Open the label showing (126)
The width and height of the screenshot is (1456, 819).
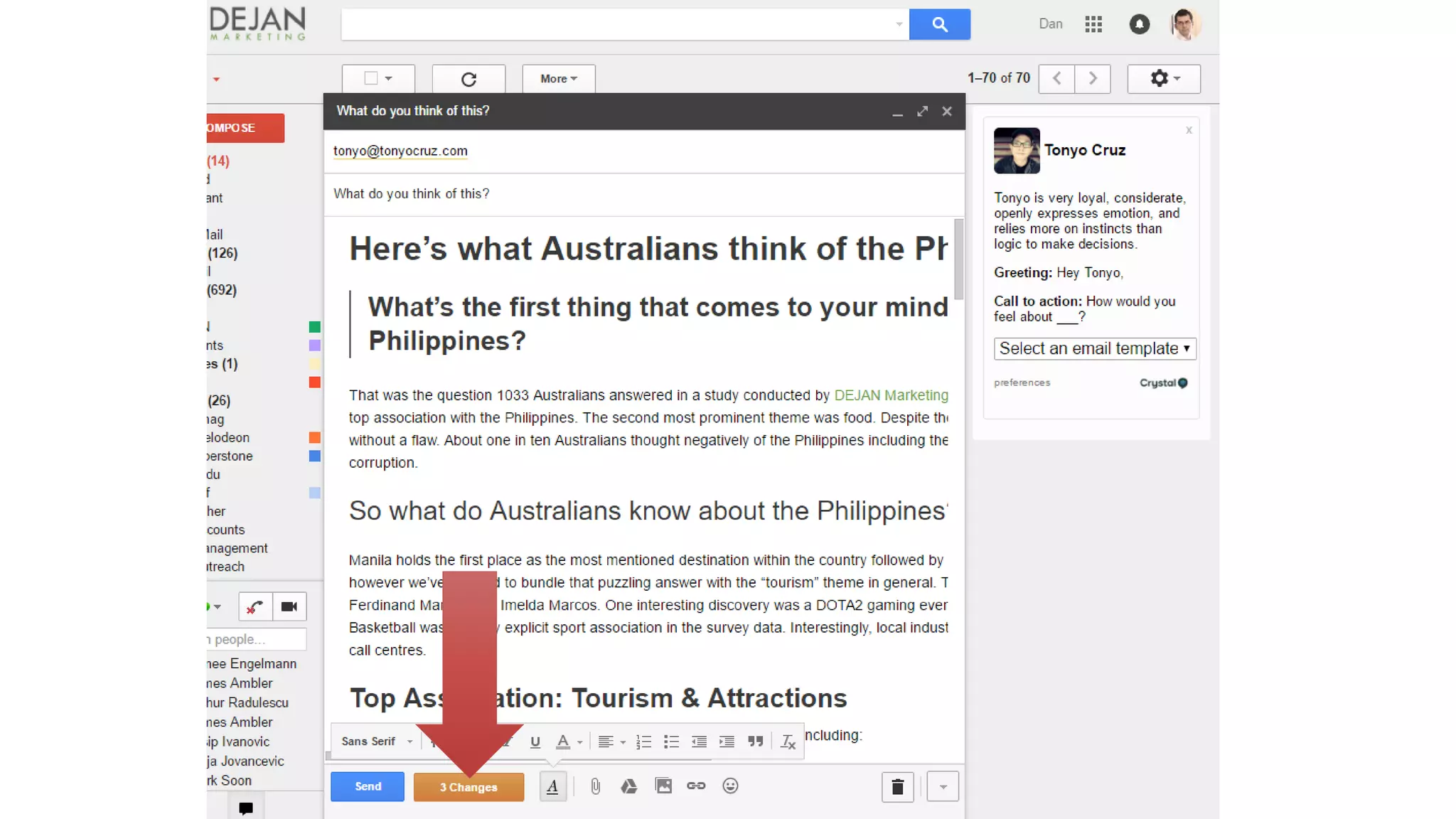(x=223, y=253)
